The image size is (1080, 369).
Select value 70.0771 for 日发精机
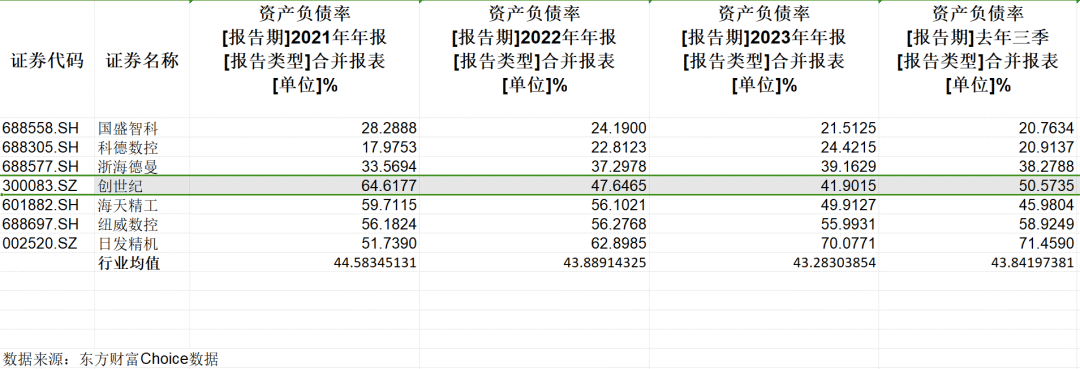[x=764, y=243]
